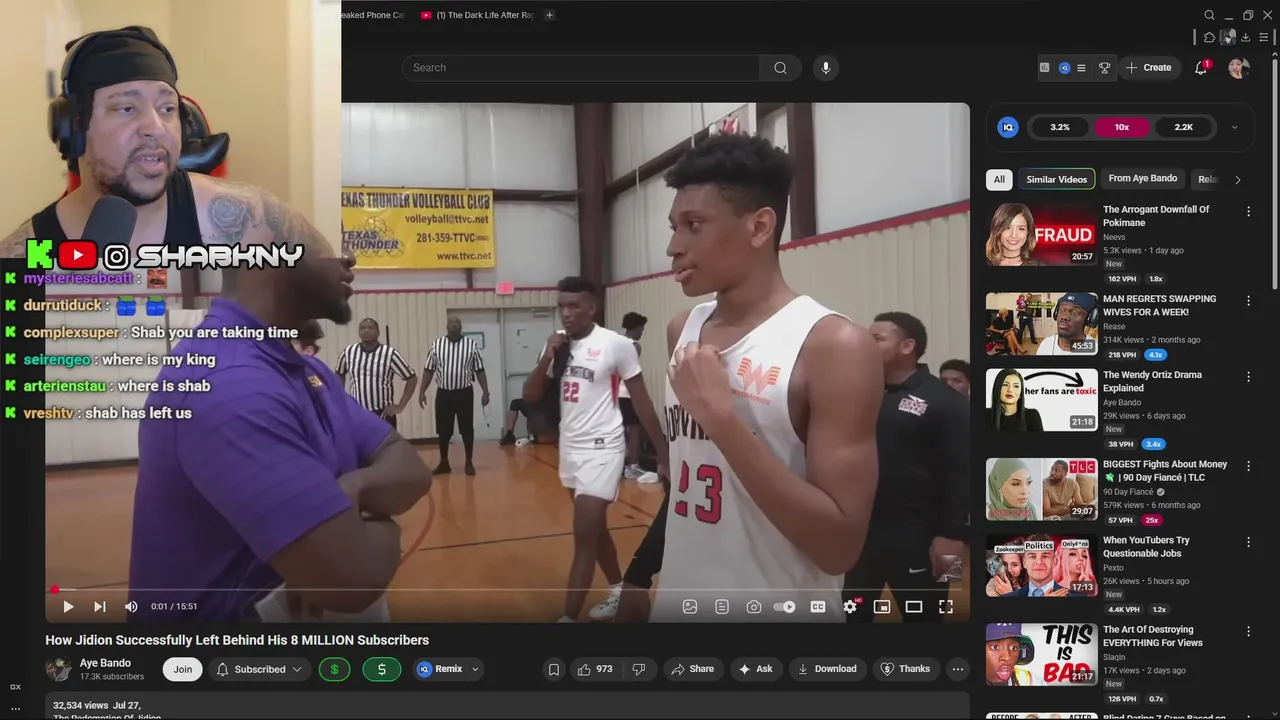Open the trophy icon in header
The width and height of the screenshot is (1280, 720).
(x=1105, y=68)
